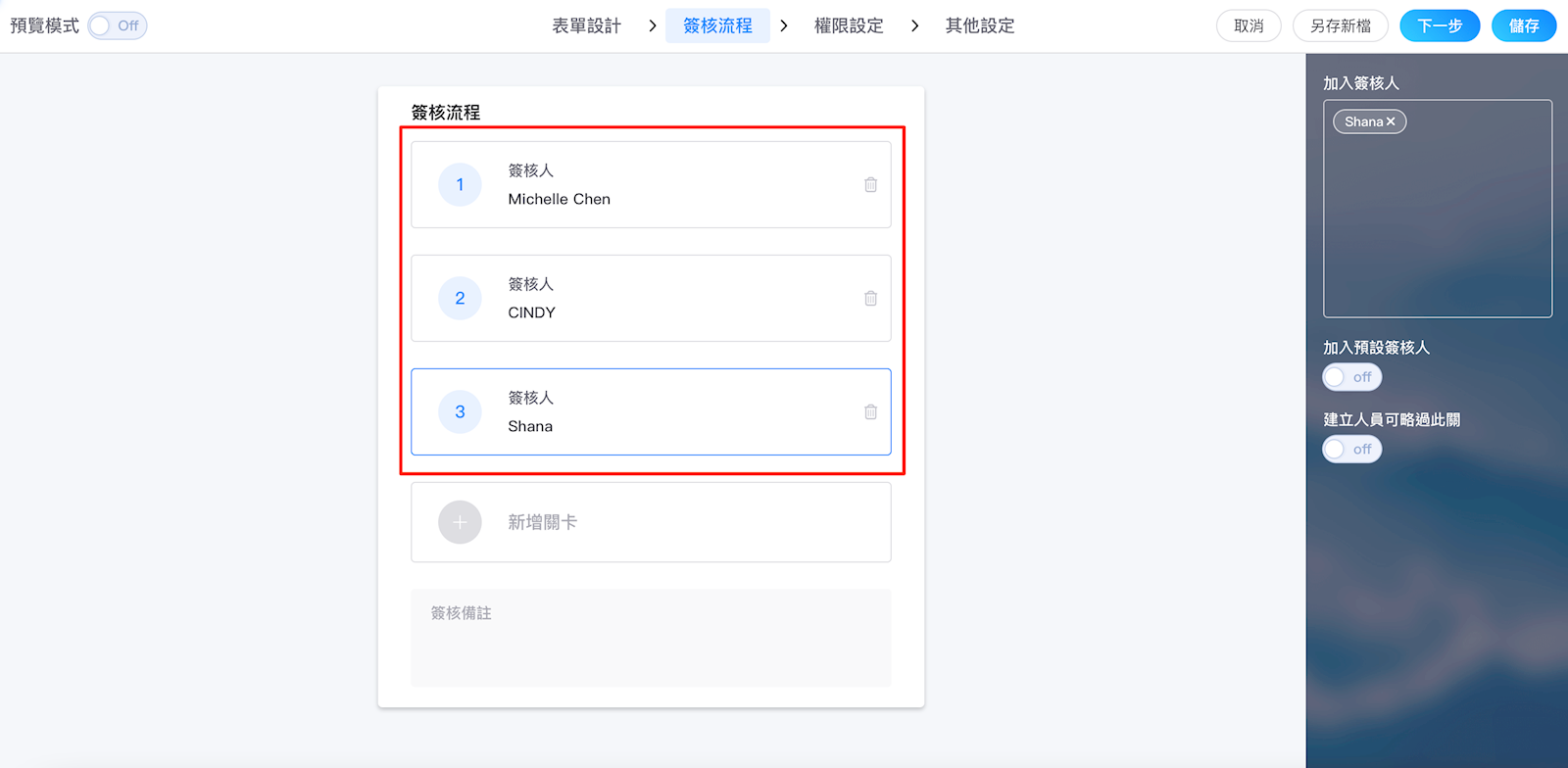This screenshot has width=1568, height=768.
Task: Delete the Michelle Chen approver step
Action: tap(870, 185)
